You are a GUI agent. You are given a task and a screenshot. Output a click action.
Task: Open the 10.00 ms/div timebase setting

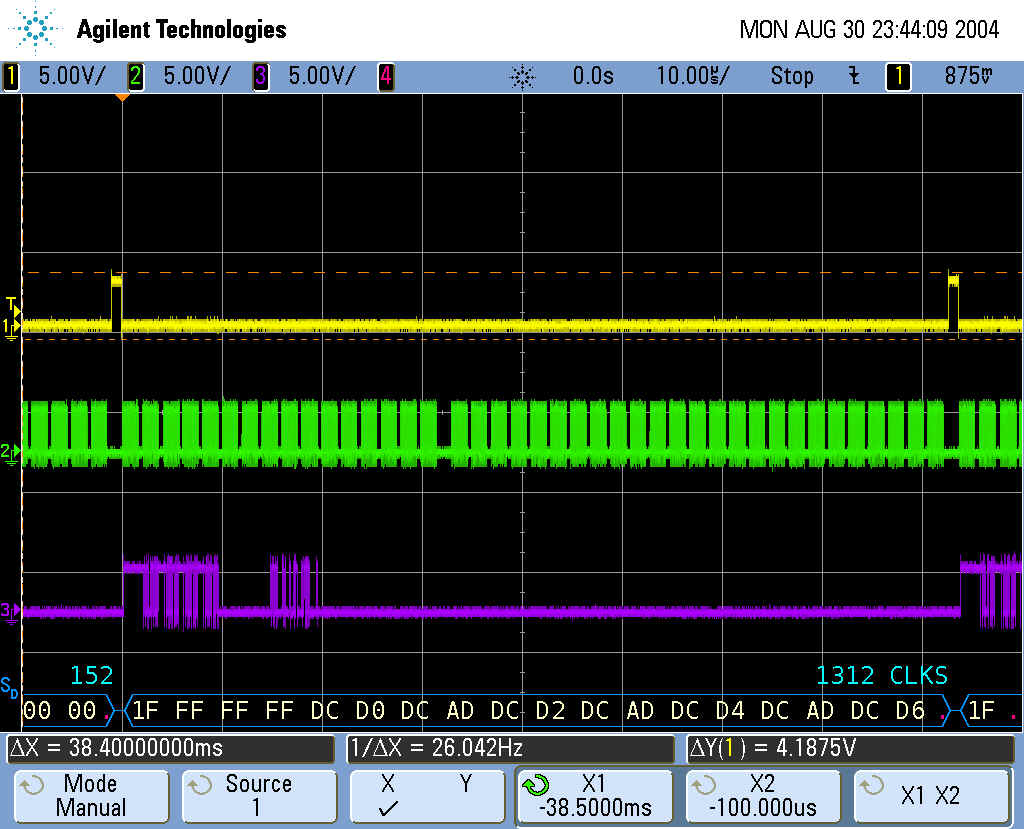[x=692, y=76]
